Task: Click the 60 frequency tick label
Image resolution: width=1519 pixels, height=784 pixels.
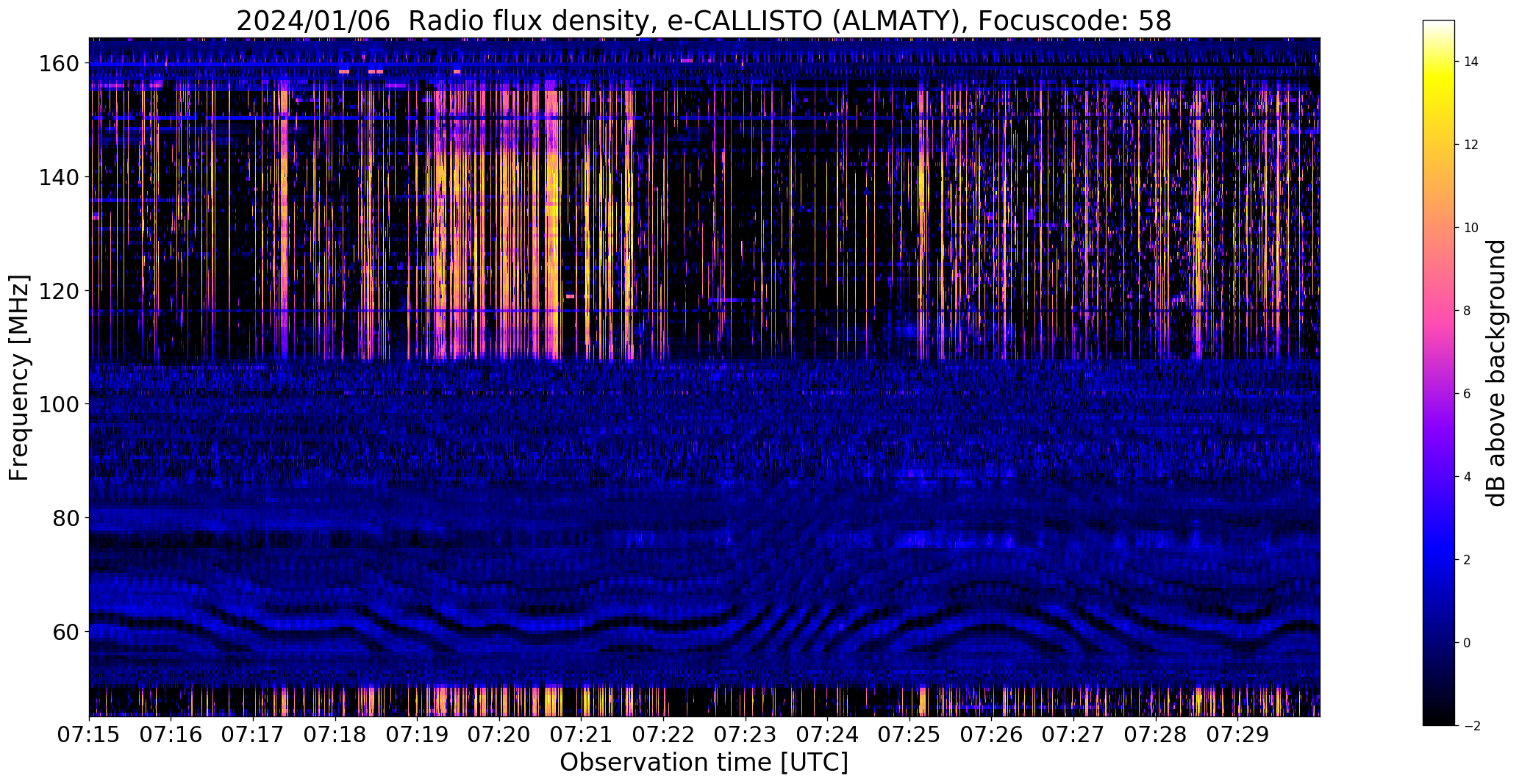Action: click(x=65, y=631)
